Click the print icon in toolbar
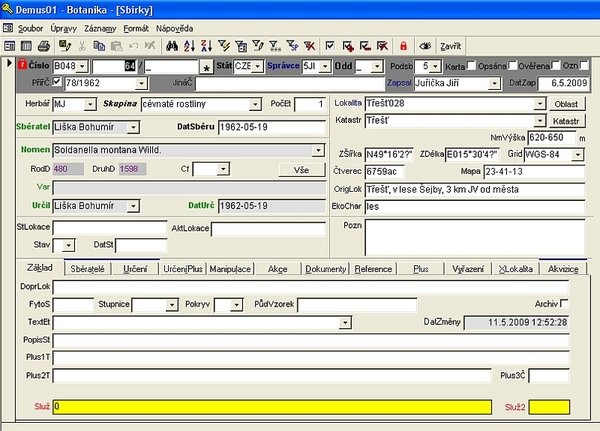This screenshot has width=600, height=431. (x=43, y=46)
